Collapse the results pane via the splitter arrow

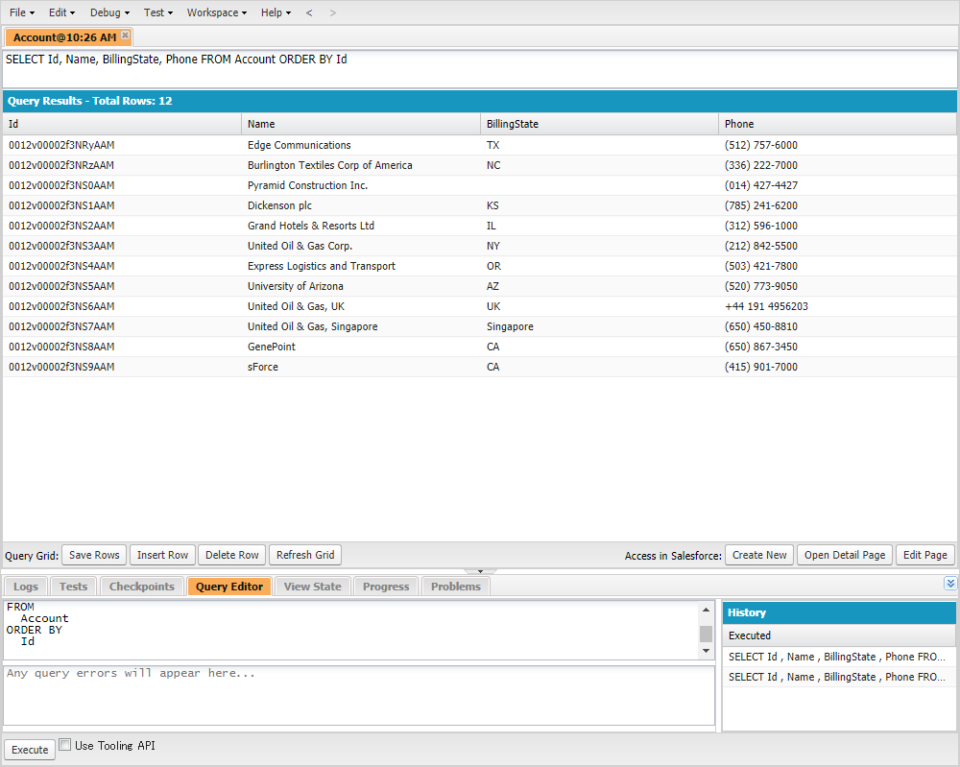480,571
